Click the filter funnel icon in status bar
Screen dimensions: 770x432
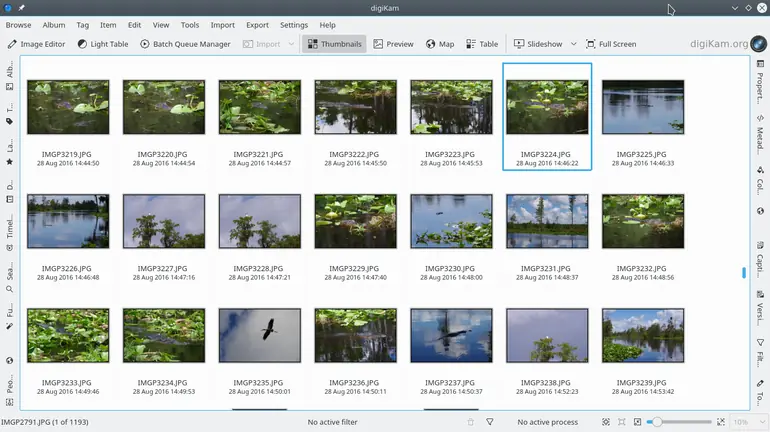[x=490, y=422]
